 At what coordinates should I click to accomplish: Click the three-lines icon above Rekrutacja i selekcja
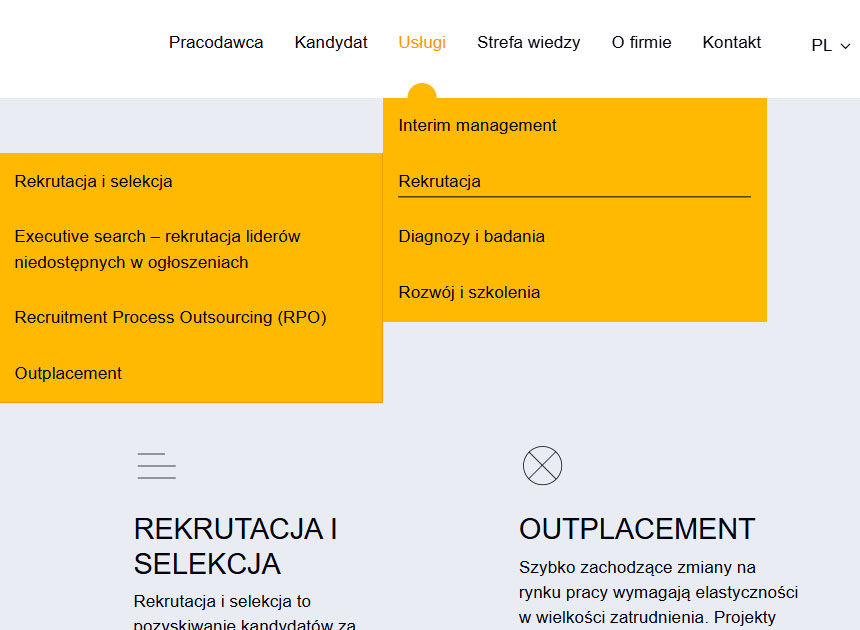point(156,466)
